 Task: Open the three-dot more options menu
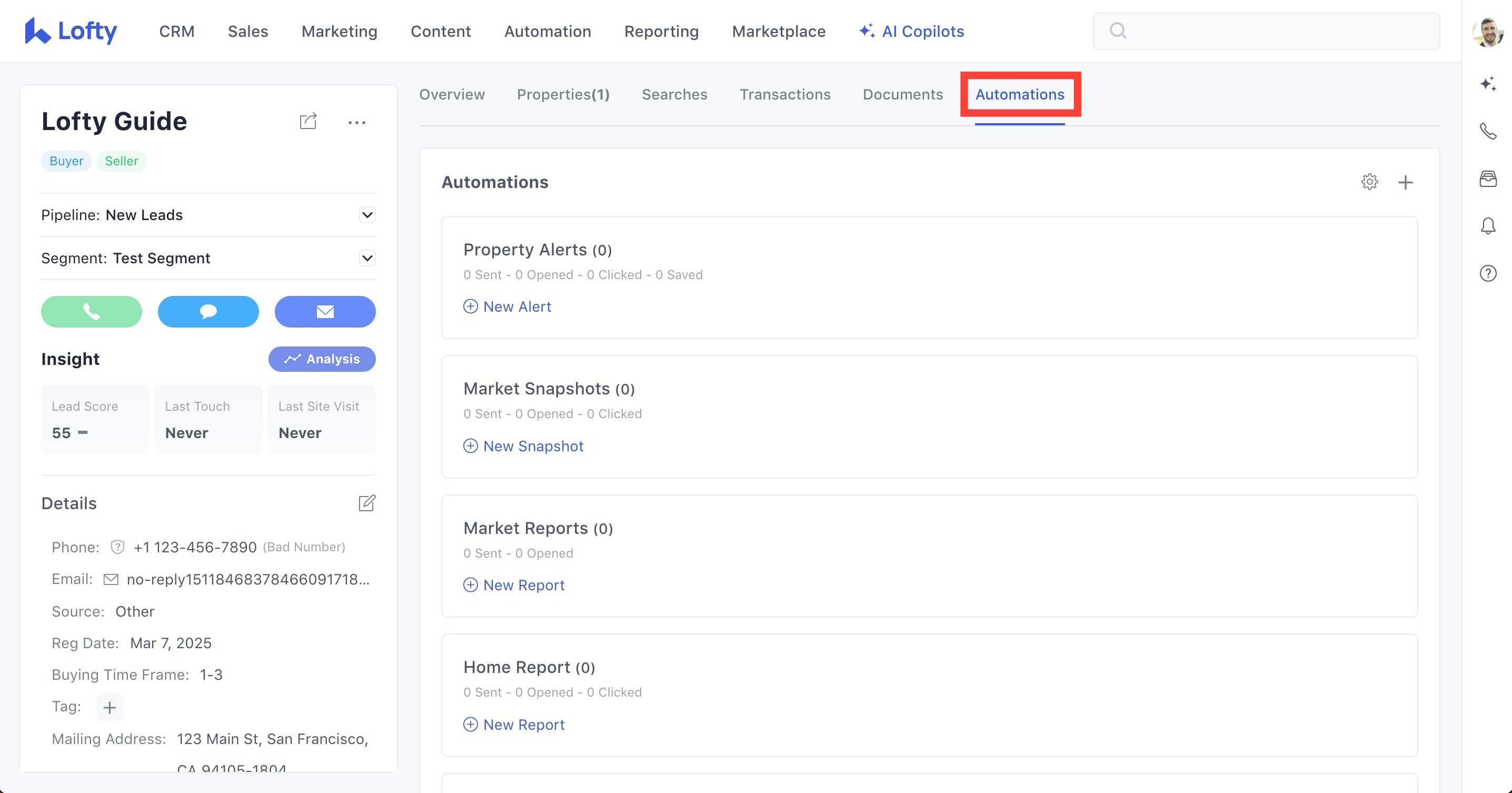356,123
